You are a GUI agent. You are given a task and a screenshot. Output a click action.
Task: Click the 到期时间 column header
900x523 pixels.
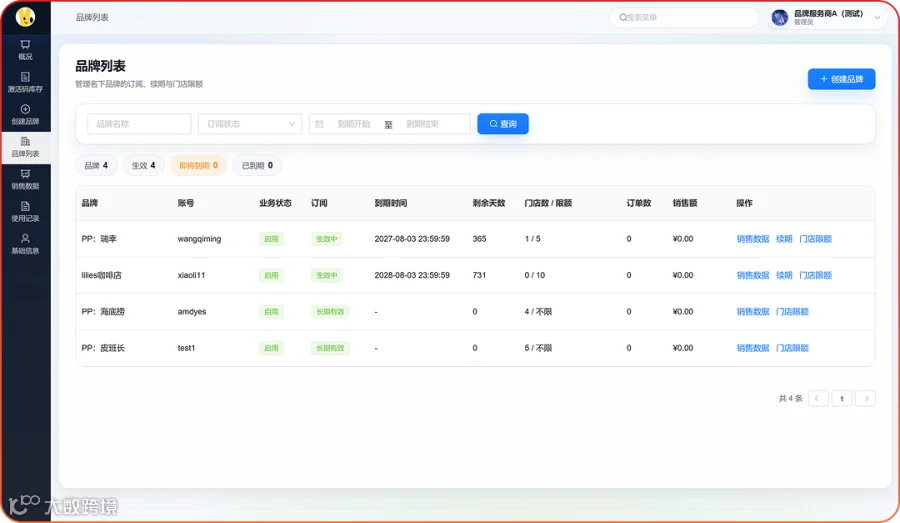(390, 203)
